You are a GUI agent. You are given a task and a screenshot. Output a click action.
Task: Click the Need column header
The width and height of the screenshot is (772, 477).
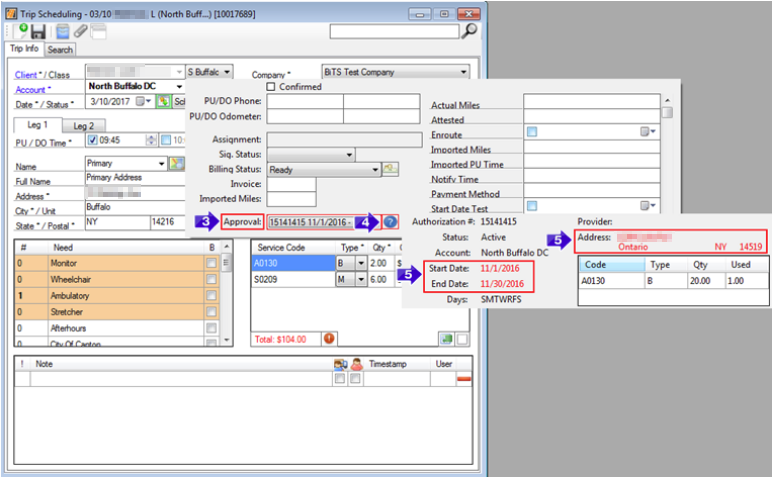point(126,248)
